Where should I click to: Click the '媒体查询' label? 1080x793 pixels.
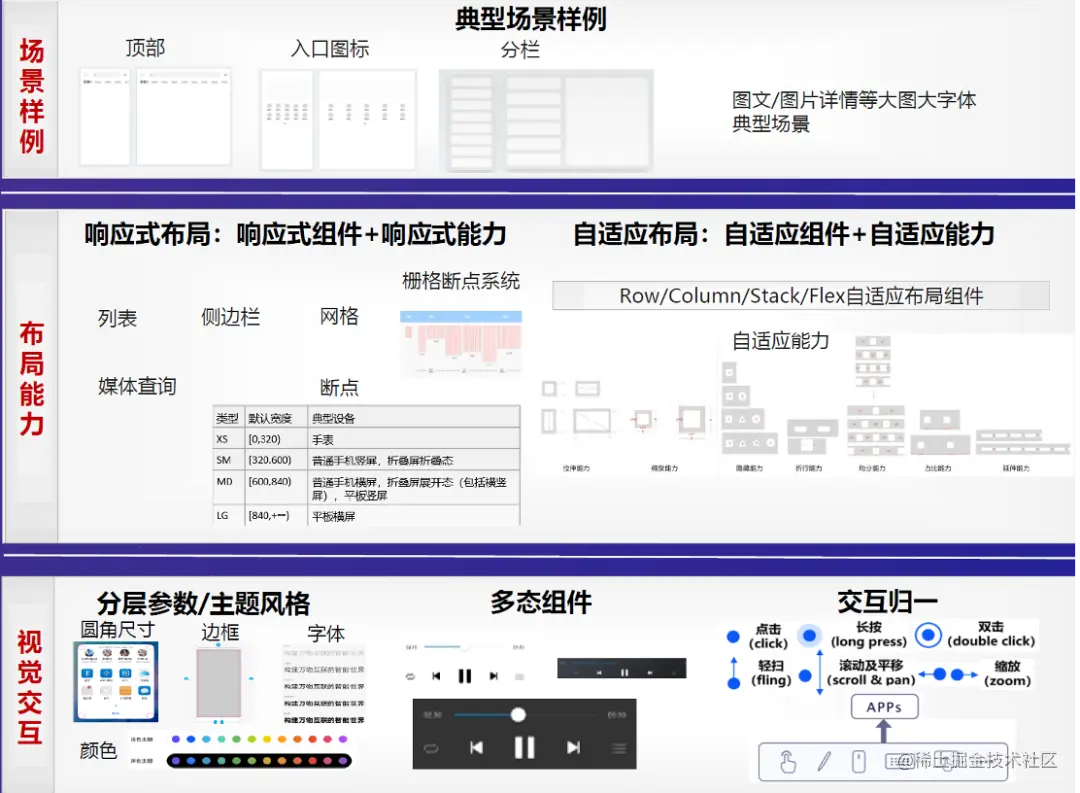[137, 387]
